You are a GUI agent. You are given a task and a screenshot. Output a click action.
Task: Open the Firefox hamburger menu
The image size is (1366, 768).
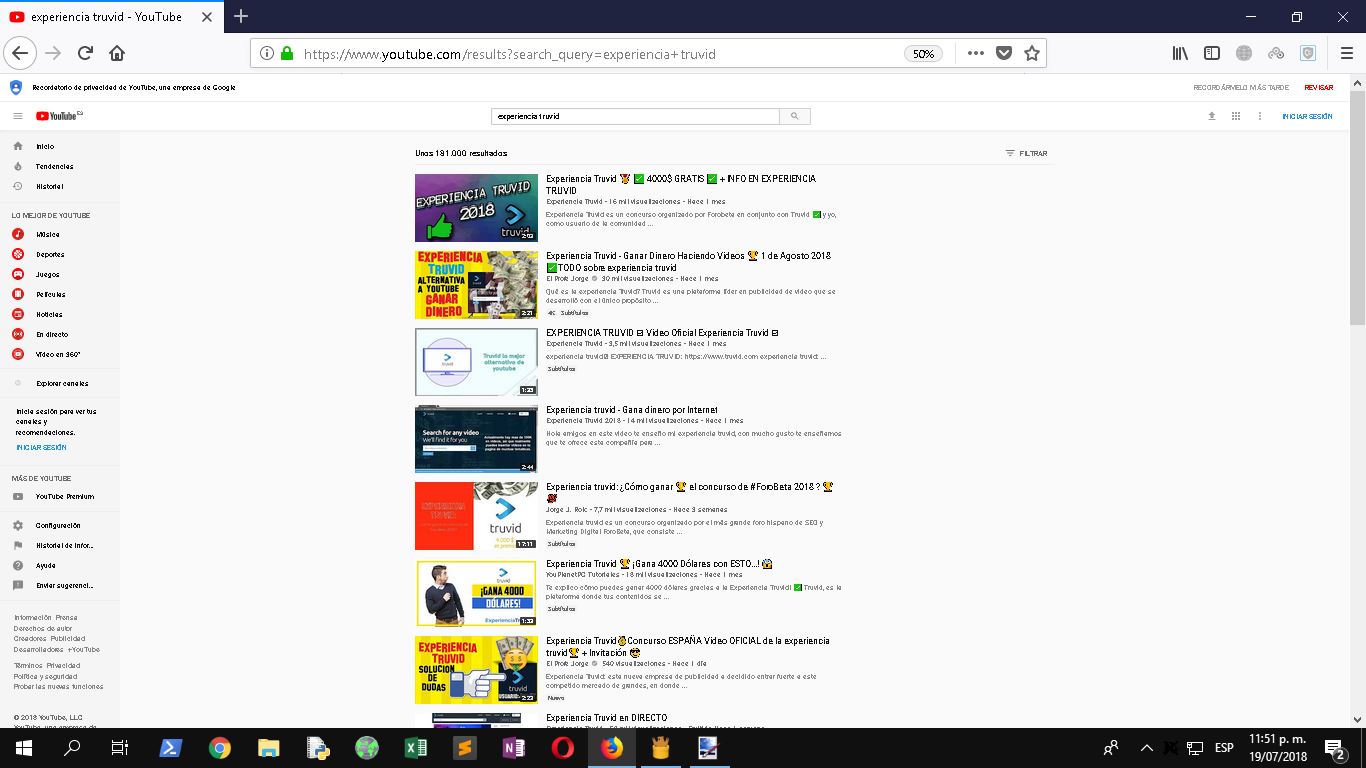click(1346, 54)
